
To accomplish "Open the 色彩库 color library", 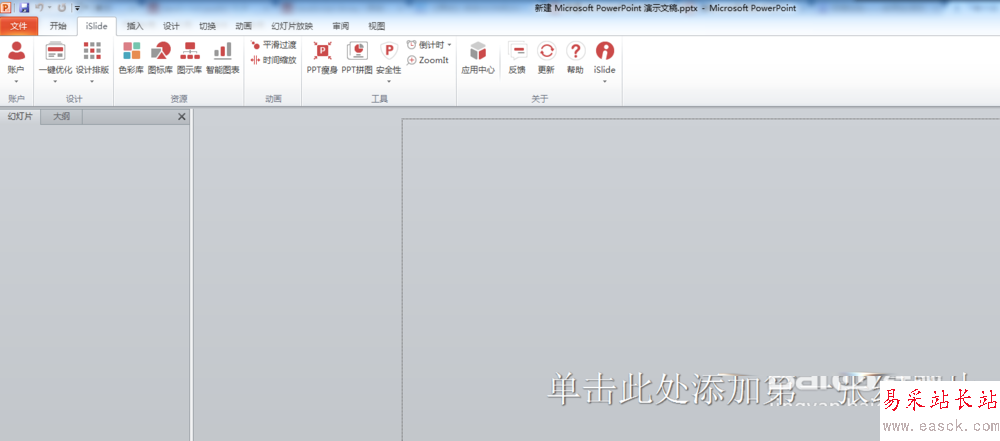I will click(x=131, y=58).
